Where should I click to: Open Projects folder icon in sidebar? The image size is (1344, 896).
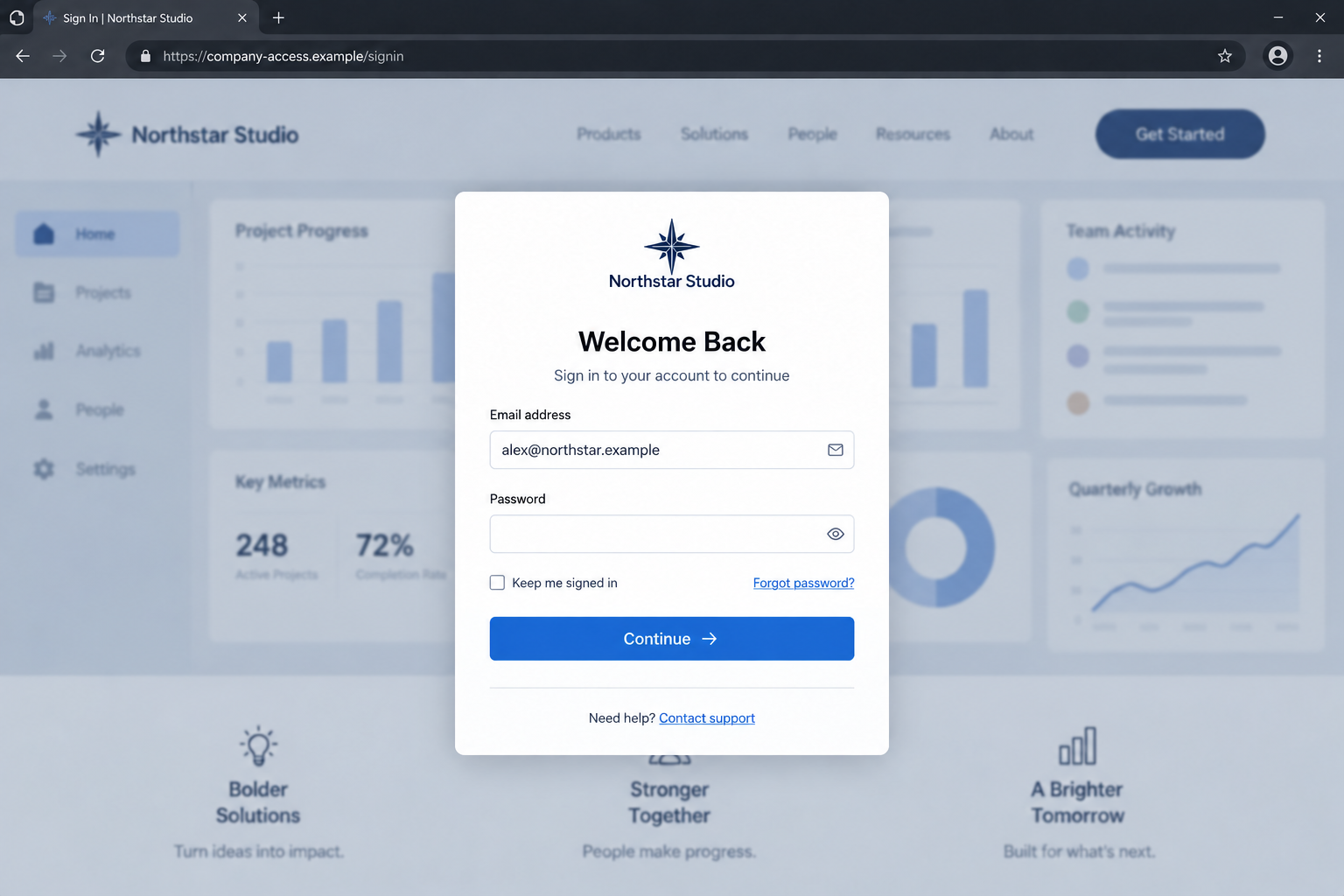tap(44, 292)
